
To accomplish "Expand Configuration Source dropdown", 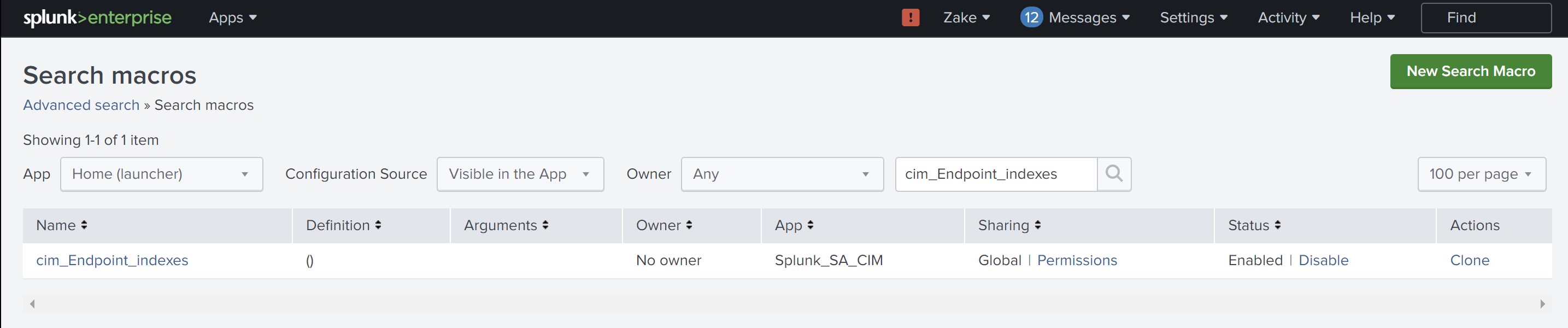I will 520,174.
